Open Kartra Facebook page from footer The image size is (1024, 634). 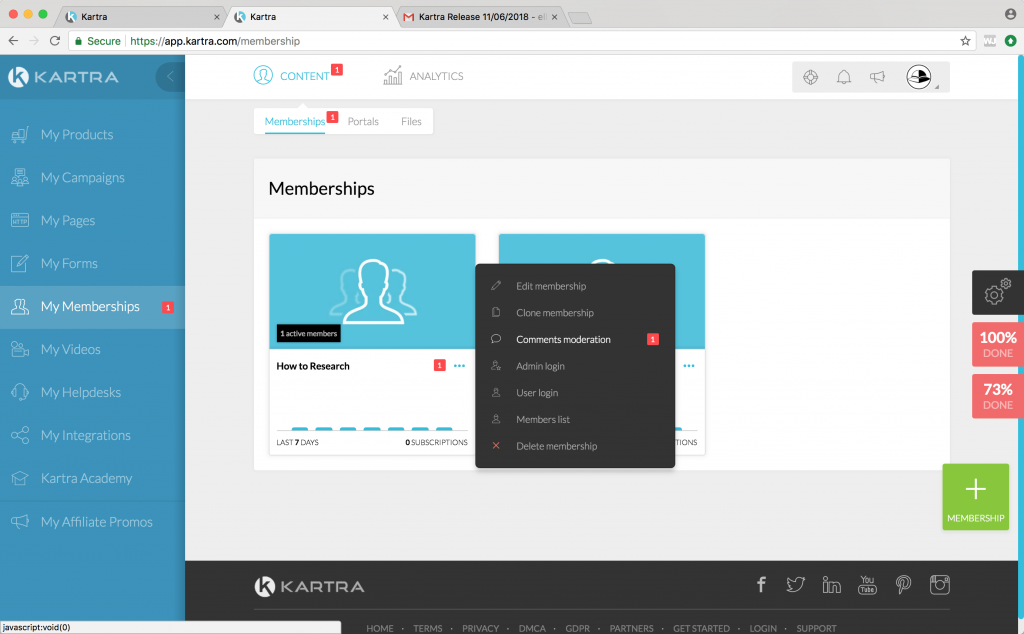pyautogui.click(x=761, y=584)
